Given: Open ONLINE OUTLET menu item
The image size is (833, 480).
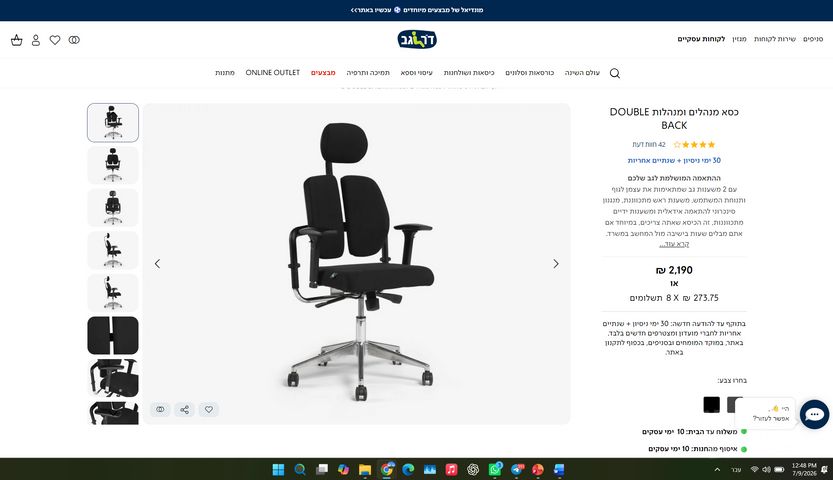Looking at the screenshot, I should coord(273,73).
